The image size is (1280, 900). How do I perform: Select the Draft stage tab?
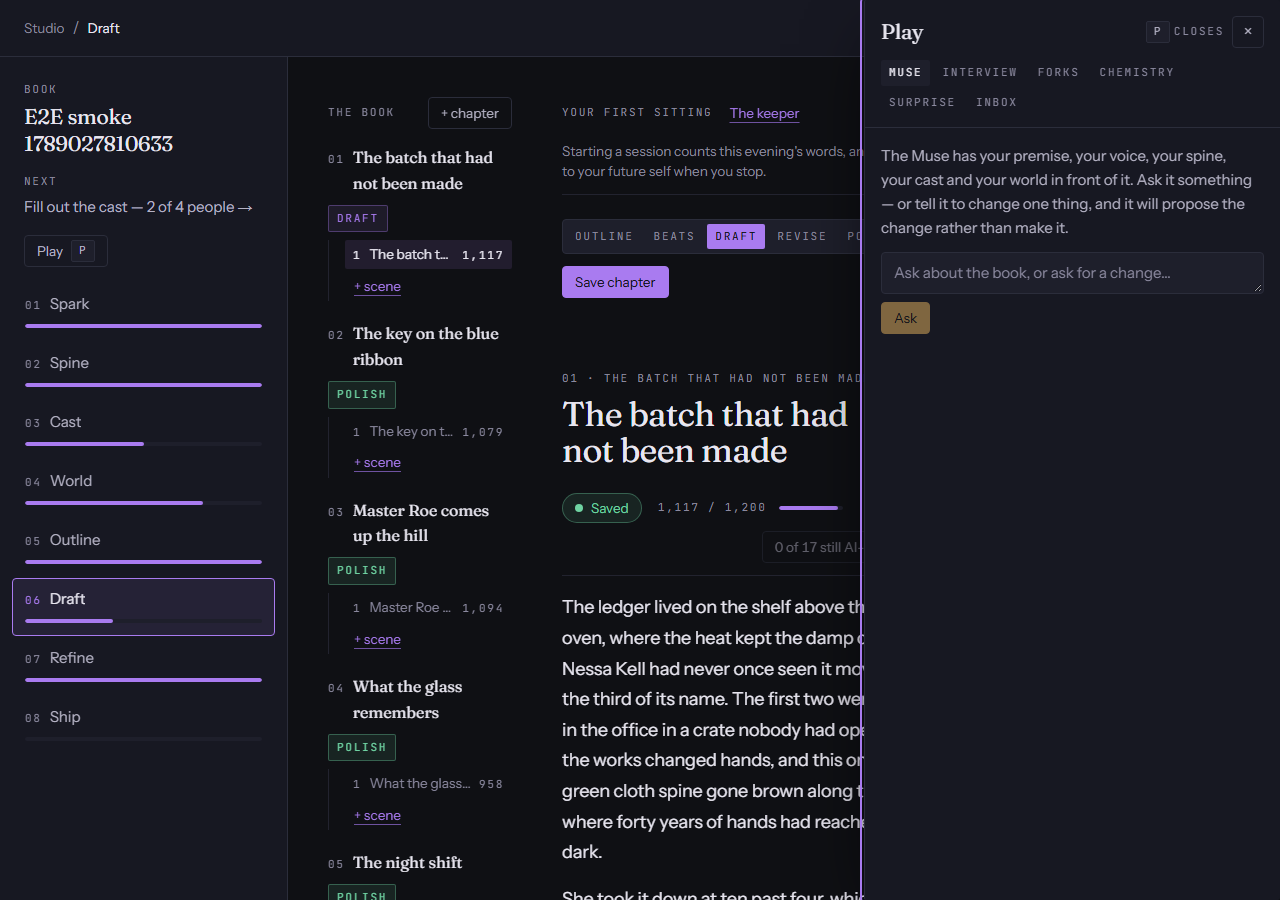tap(736, 236)
